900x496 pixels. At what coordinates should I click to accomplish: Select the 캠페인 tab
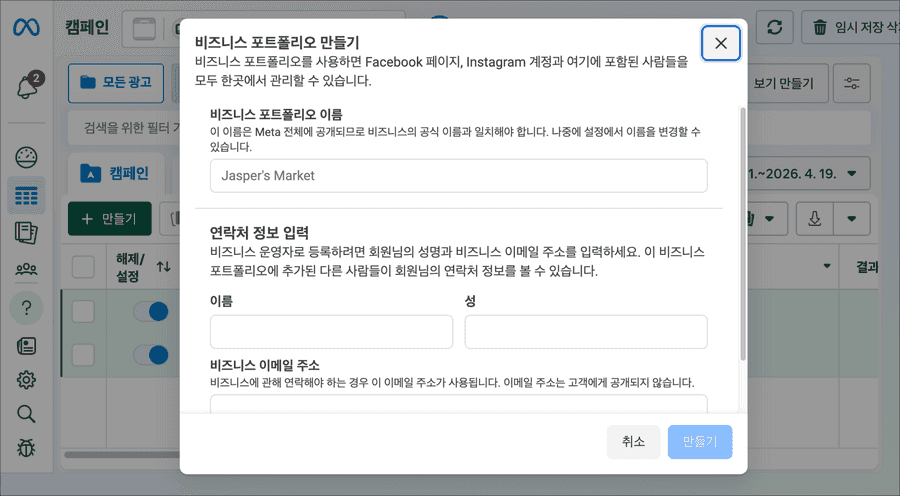point(115,173)
